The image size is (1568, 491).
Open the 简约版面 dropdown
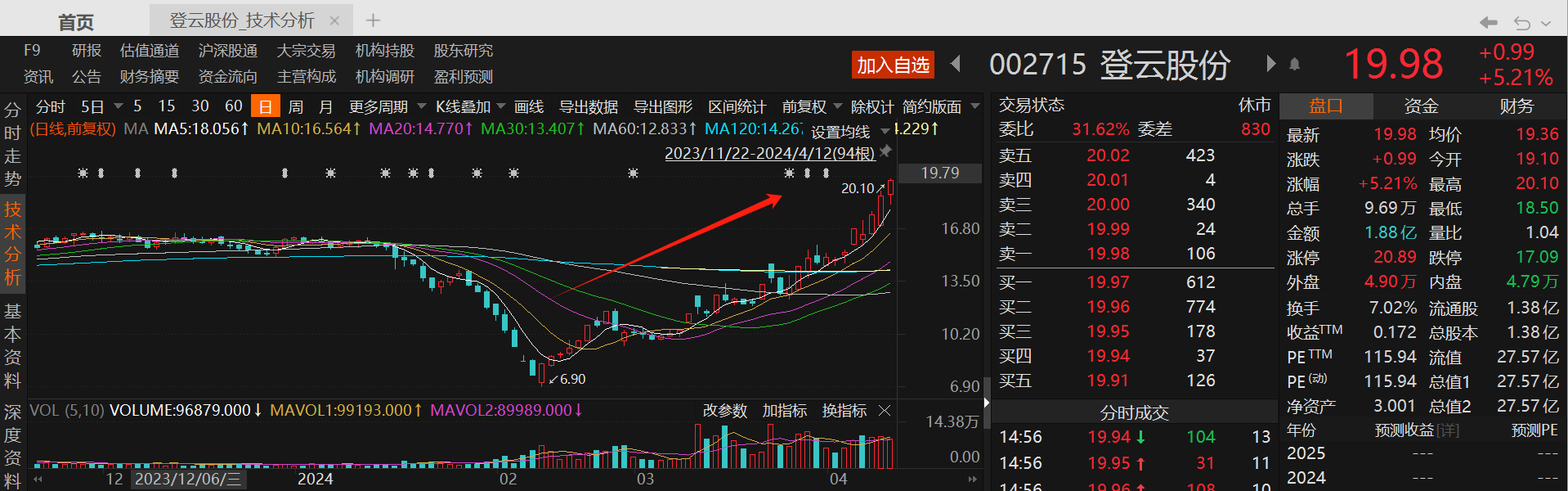coord(941,107)
